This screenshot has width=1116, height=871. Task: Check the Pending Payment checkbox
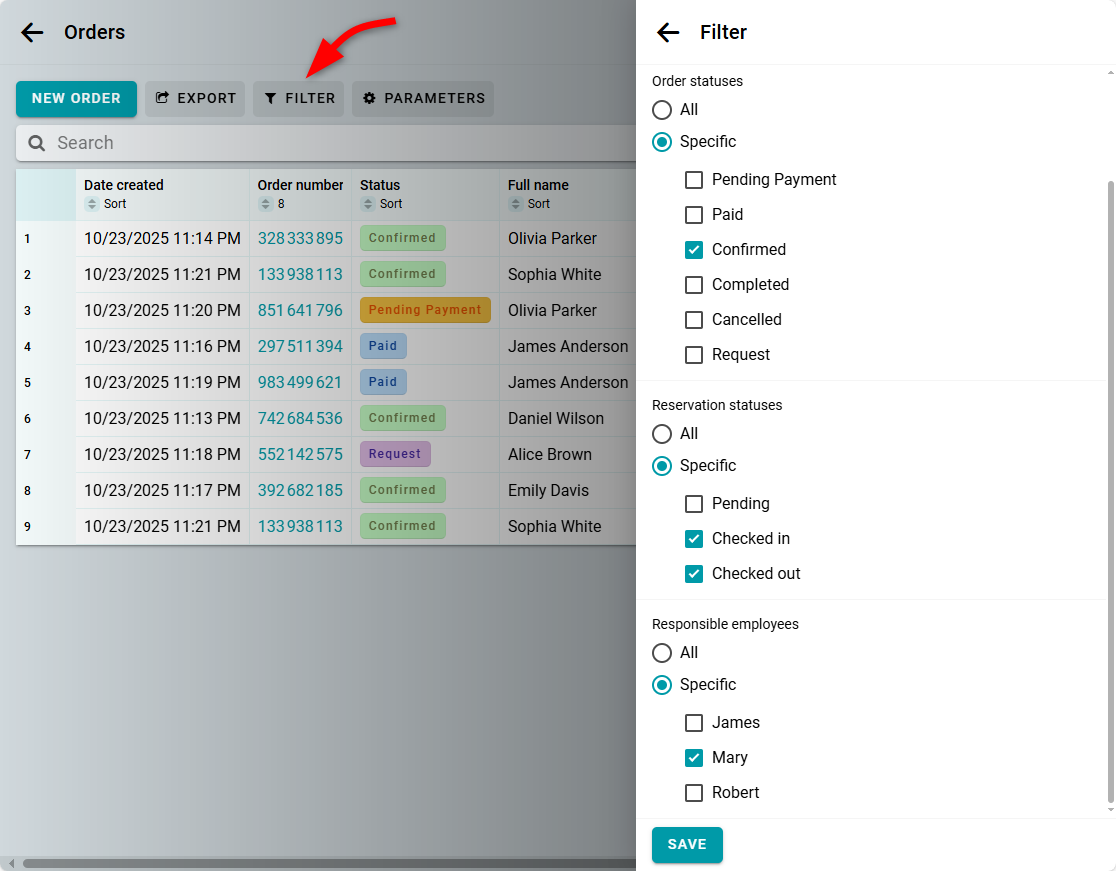click(x=694, y=180)
